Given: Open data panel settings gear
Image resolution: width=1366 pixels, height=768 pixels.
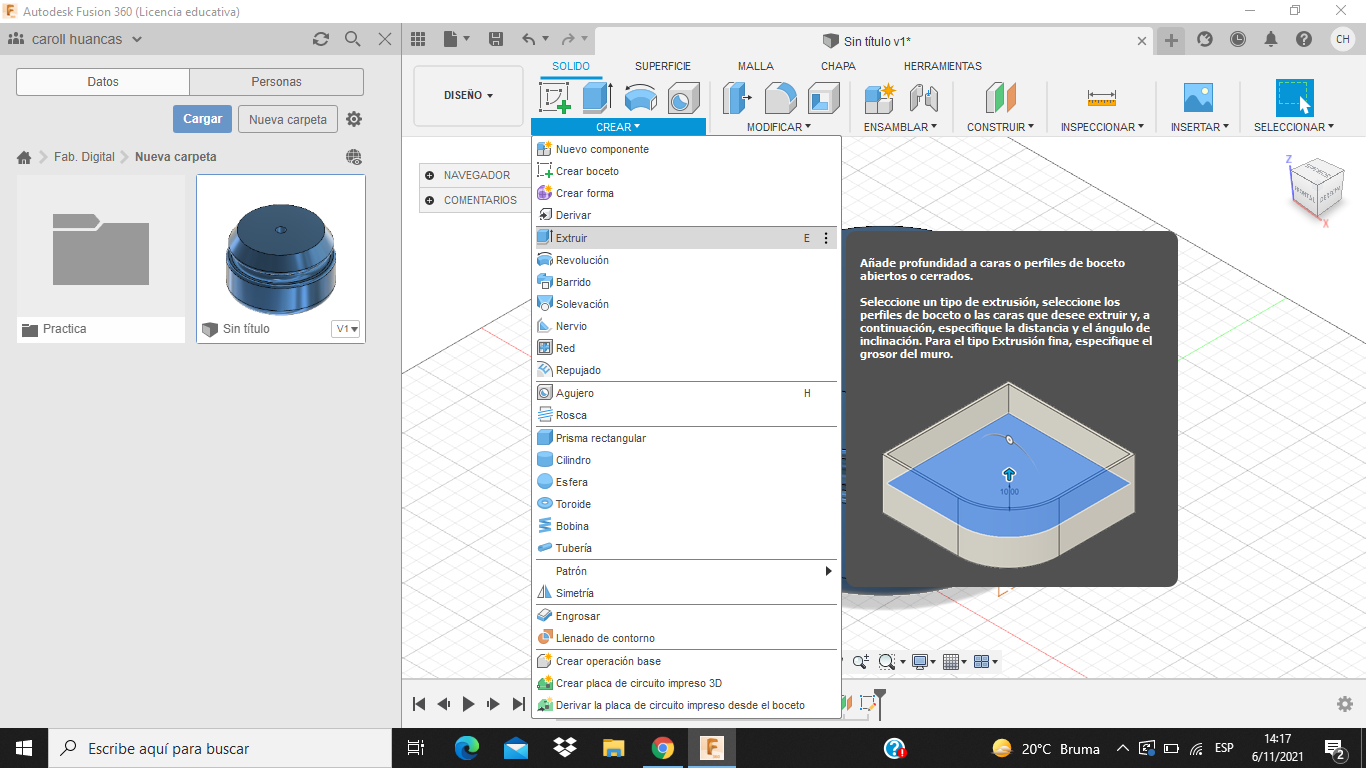Looking at the screenshot, I should tap(354, 119).
